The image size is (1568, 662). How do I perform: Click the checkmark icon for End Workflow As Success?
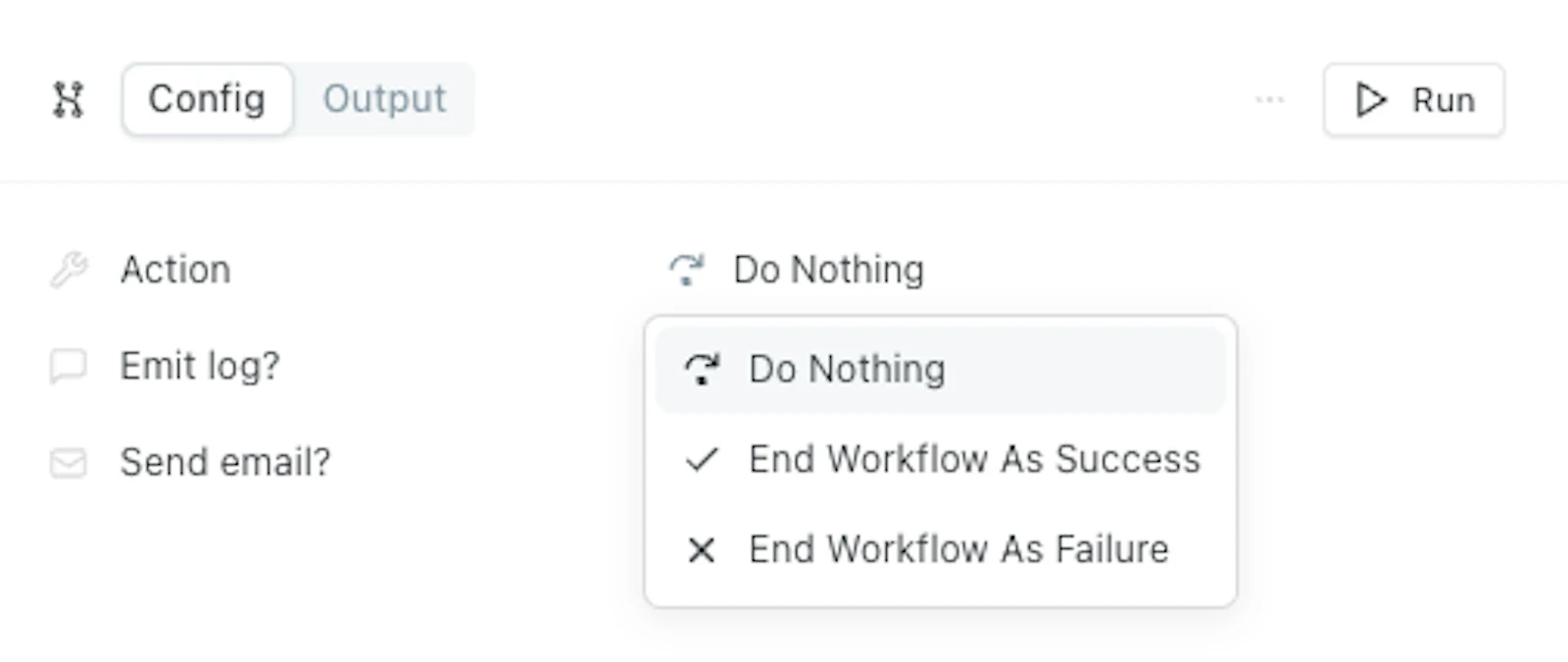[702, 459]
